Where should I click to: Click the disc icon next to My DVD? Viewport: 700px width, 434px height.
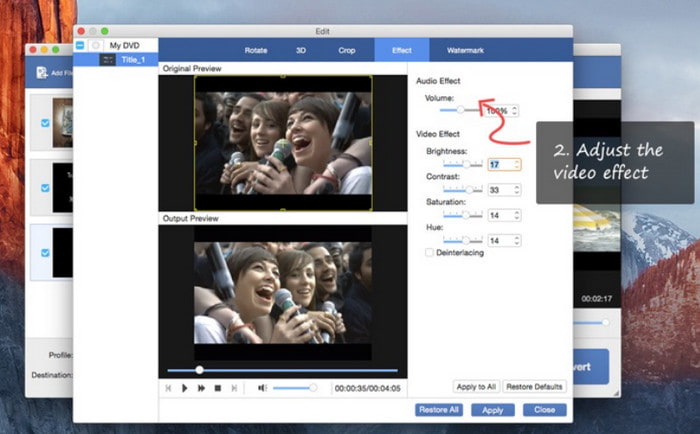pyautogui.click(x=96, y=45)
